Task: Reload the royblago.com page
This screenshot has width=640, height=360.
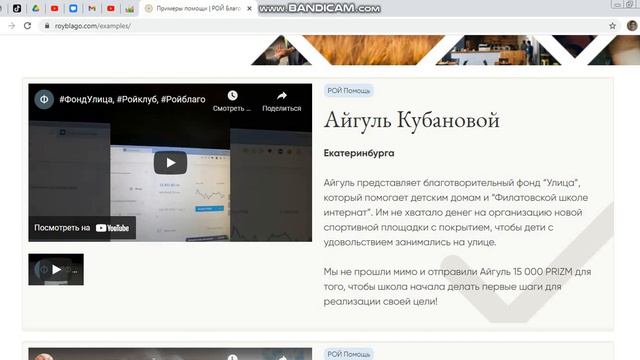Action: [x=27, y=26]
